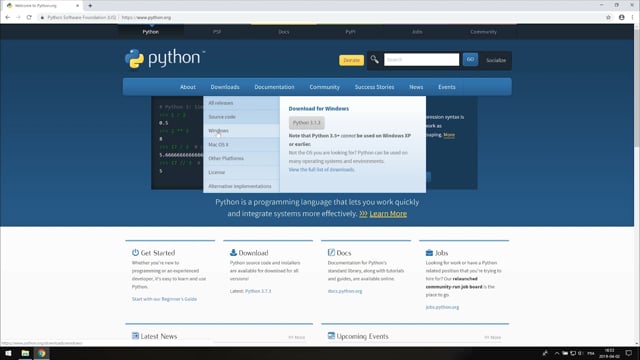
Task: Click the yellow Donate button
Action: 351,60
